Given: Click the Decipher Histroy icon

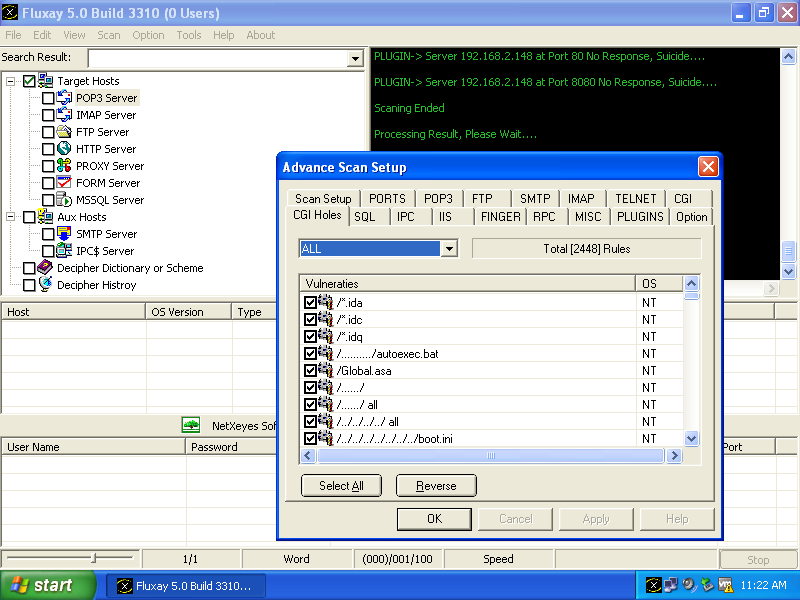Looking at the screenshot, I should coord(45,284).
